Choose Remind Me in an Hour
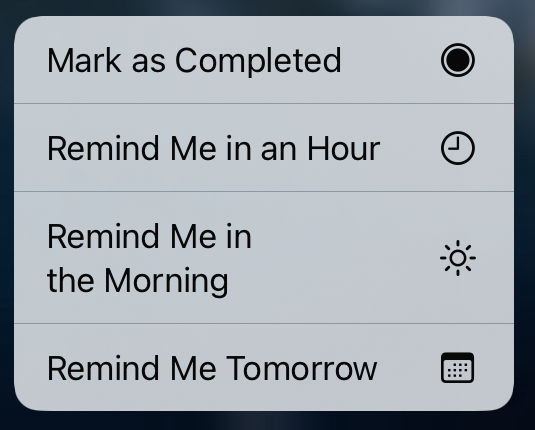 click(x=264, y=148)
